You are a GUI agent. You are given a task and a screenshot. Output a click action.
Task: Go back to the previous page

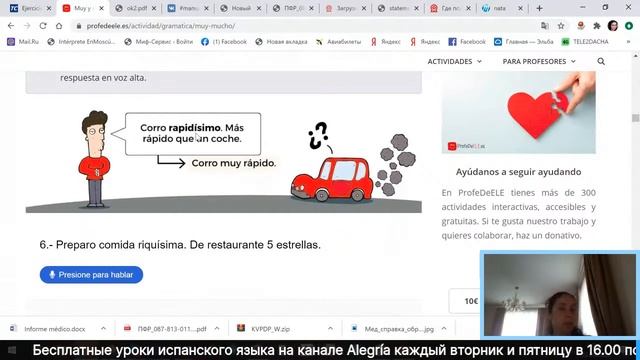click(x=11, y=26)
